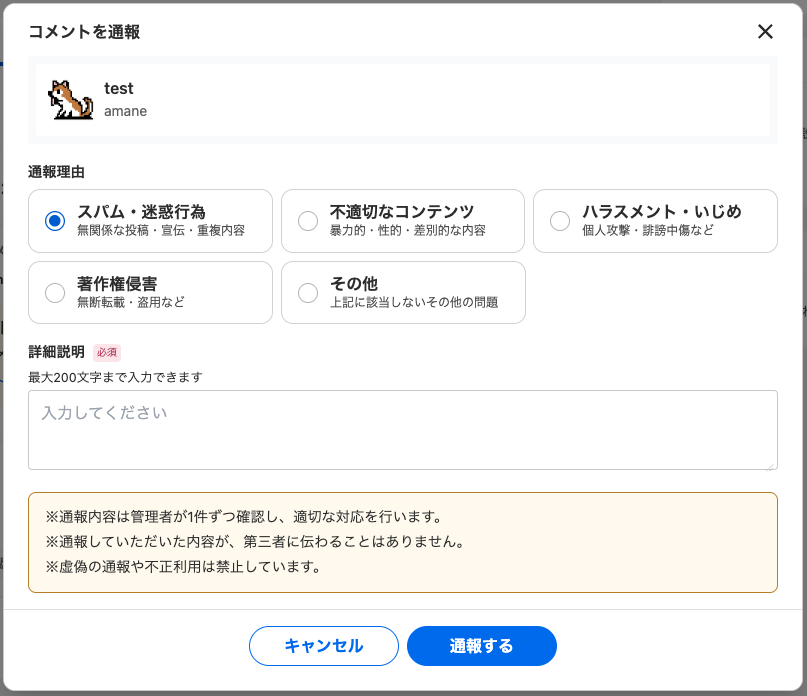Select the スパム・迷惑行為 radio button

[55, 220]
